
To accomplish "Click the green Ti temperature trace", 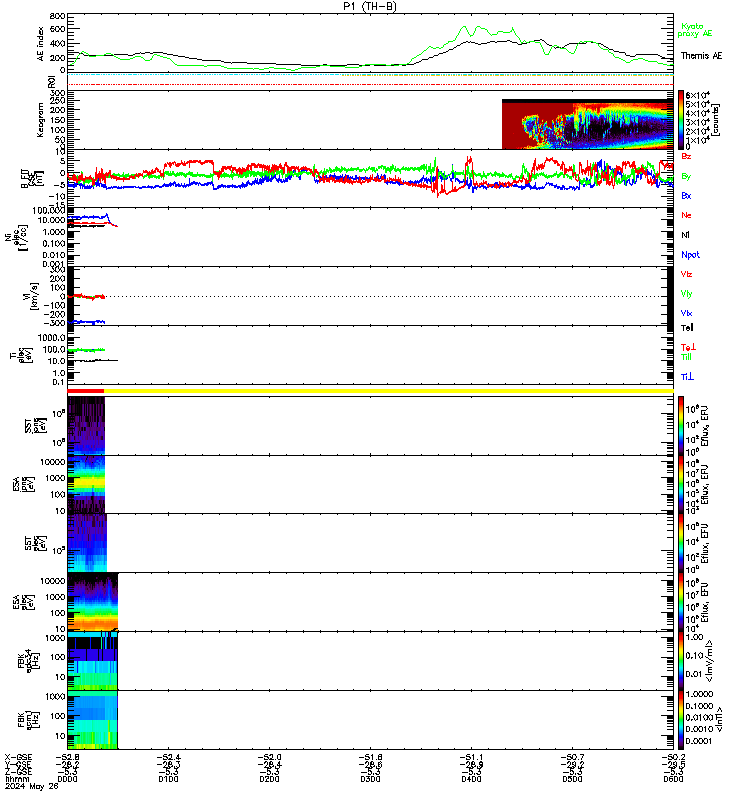I will point(86,350).
